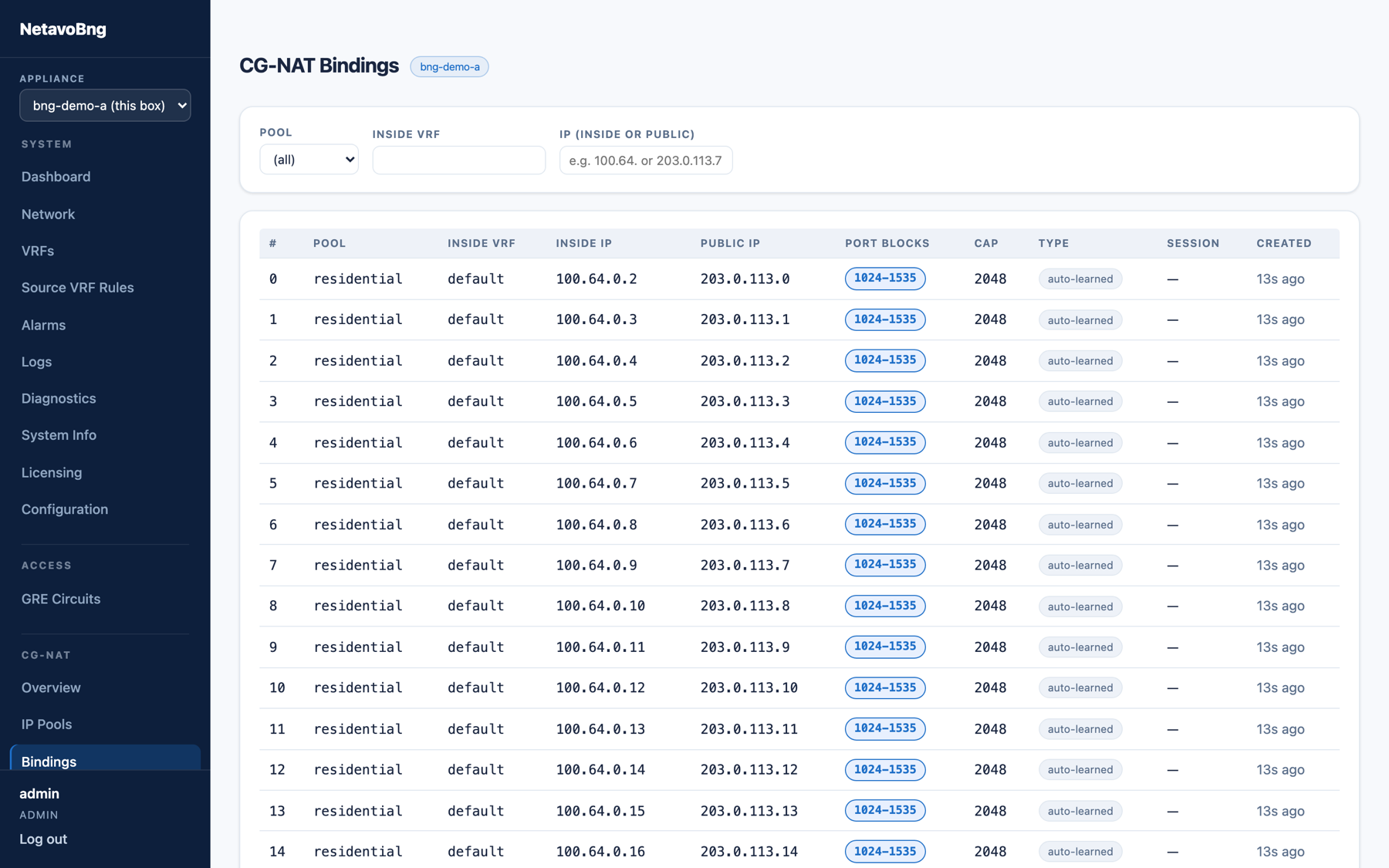Image resolution: width=1389 pixels, height=868 pixels.
Task: Click Created column header
Action: [x=1283, y=243]
